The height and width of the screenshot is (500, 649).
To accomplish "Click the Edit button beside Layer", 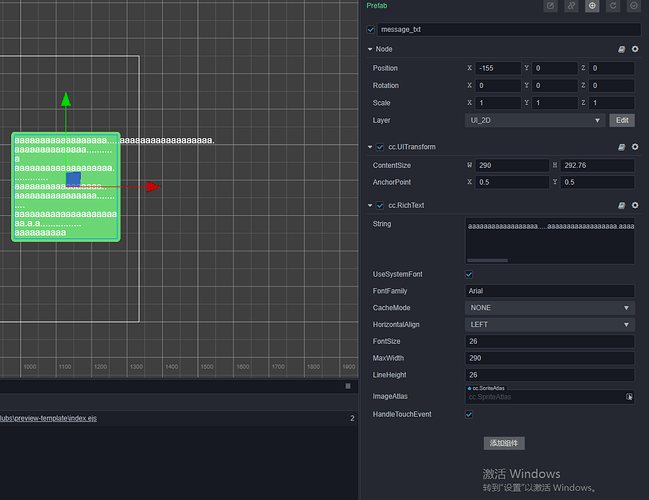I will coord(621,120).
